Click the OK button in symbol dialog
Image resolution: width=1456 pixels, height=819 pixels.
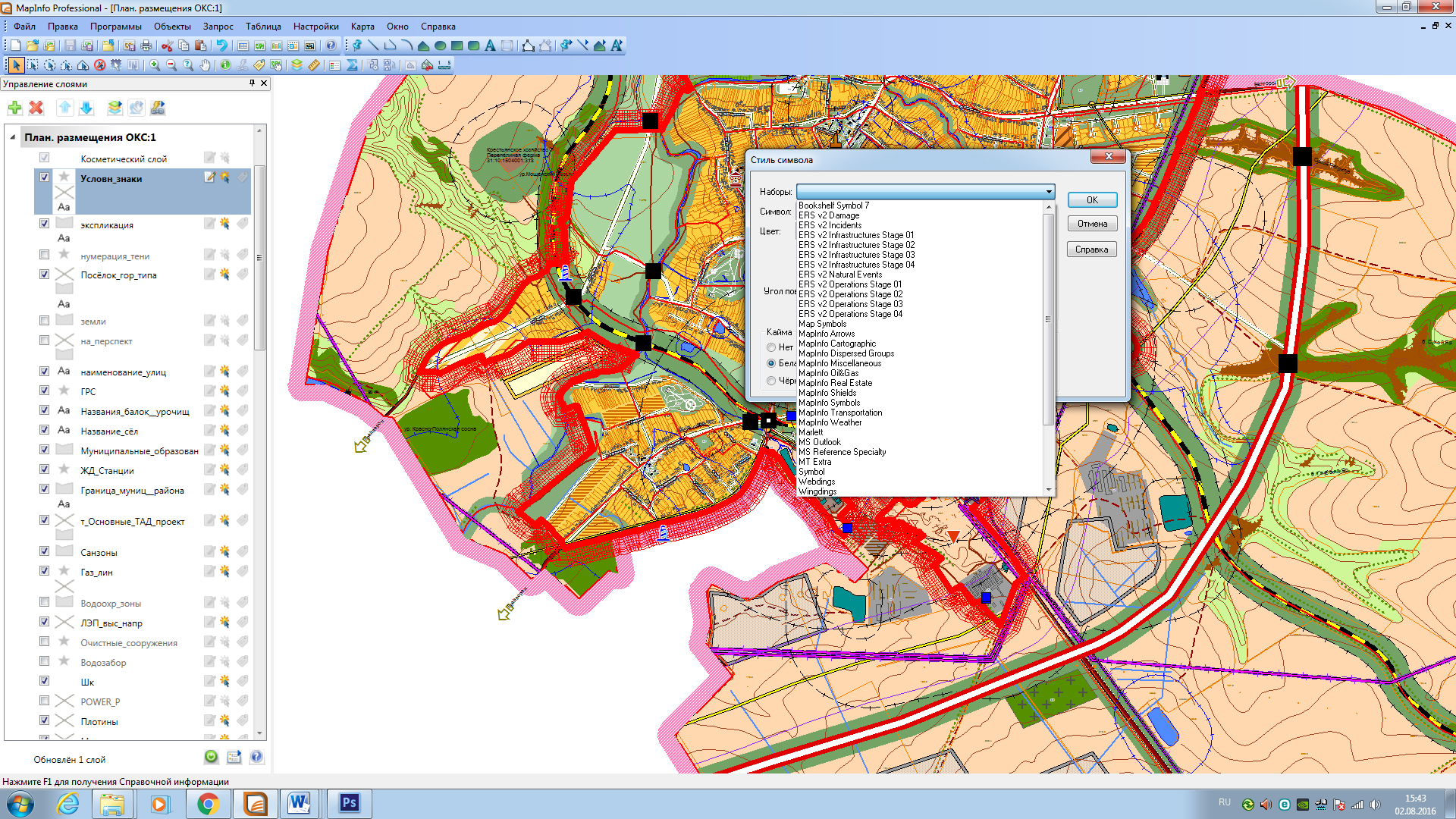click(x=1092, y=200)
